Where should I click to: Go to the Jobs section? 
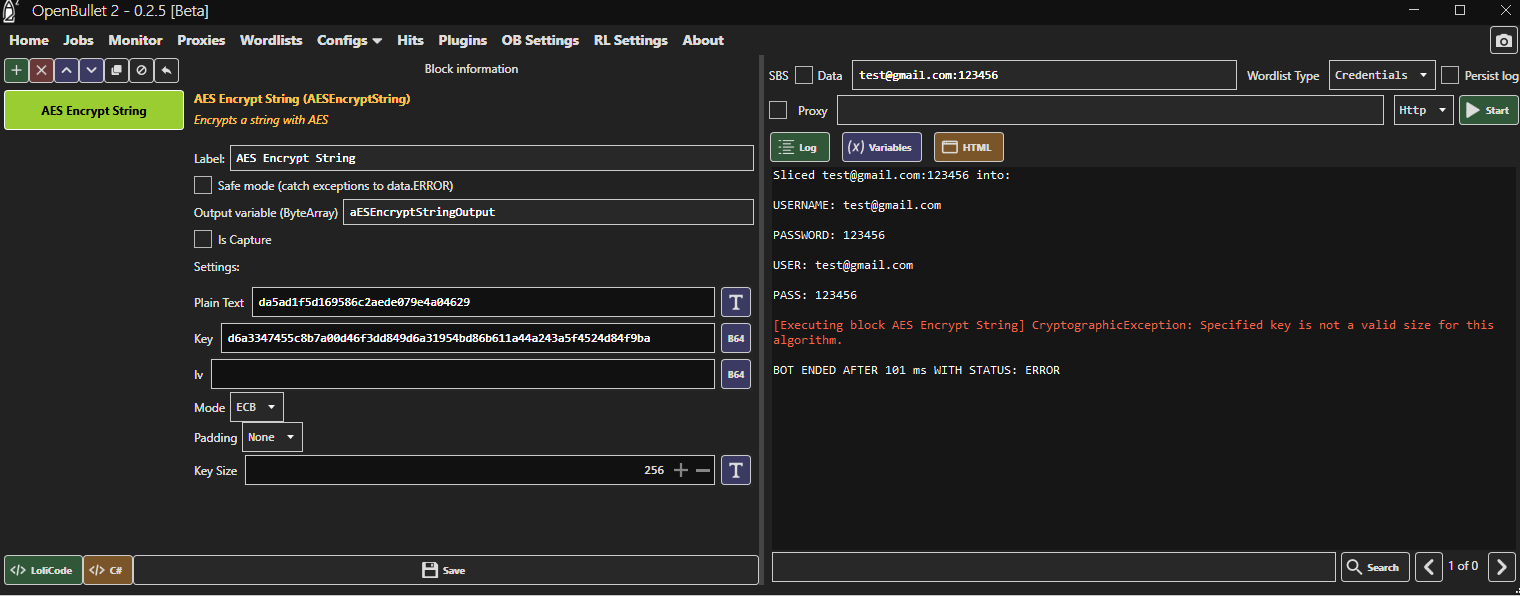(78, 40)
